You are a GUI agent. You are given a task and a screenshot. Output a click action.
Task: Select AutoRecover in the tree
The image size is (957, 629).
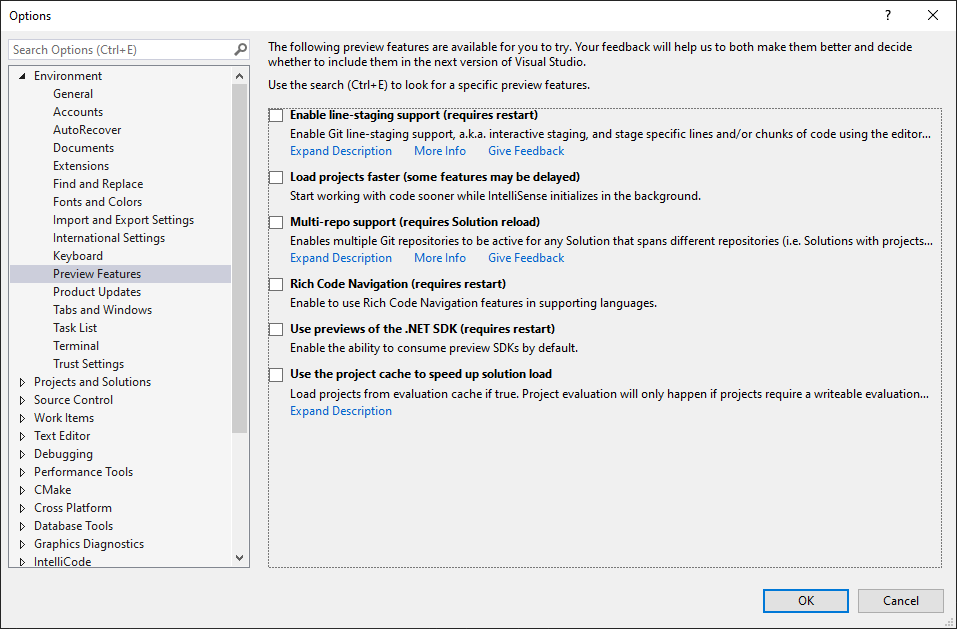(x=87, y=130)
